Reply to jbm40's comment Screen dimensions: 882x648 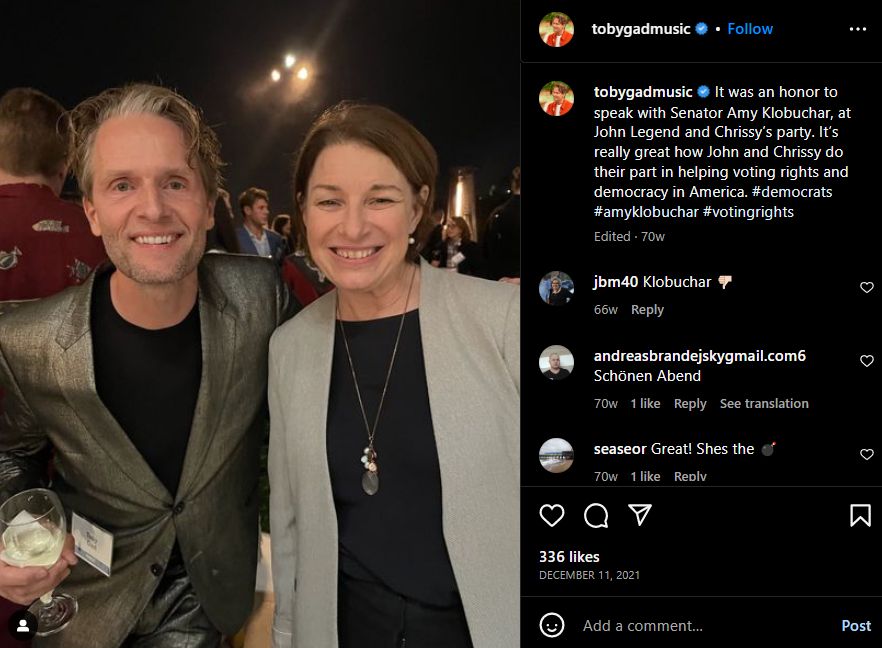647,310
